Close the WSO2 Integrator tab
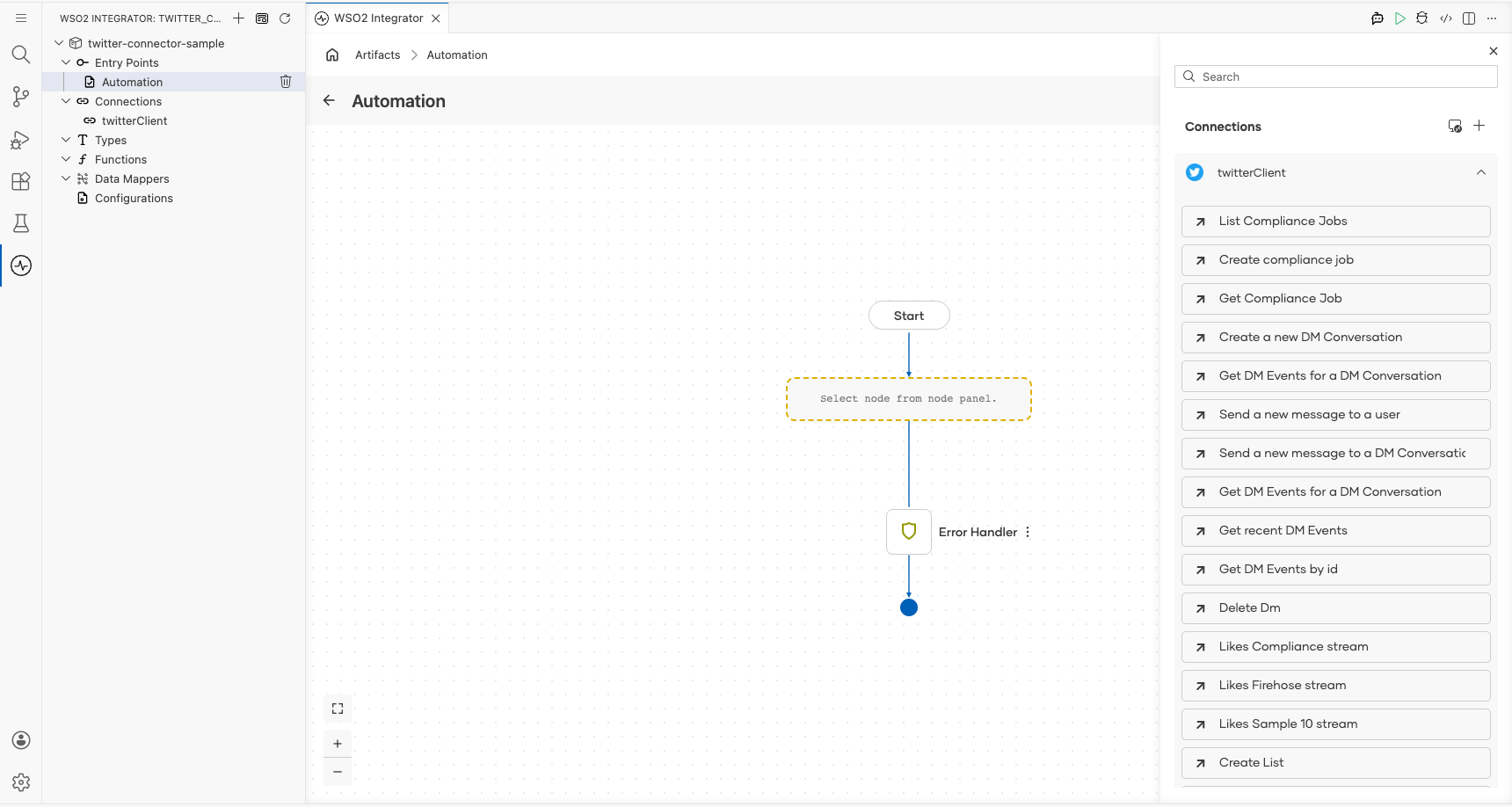This screenshot has width=1512, height=807. (436, 18)
